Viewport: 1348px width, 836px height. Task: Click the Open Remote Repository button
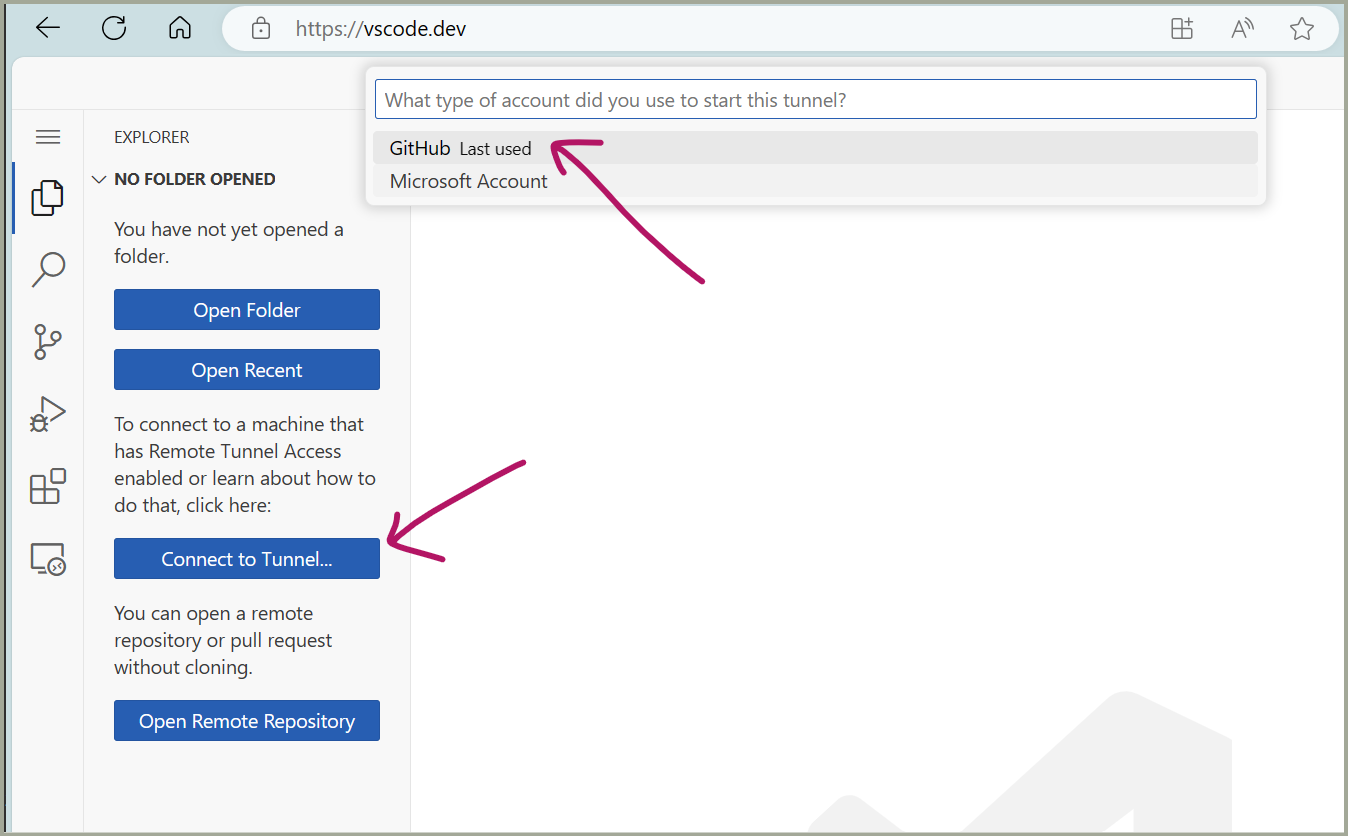(x=247, y=721)
